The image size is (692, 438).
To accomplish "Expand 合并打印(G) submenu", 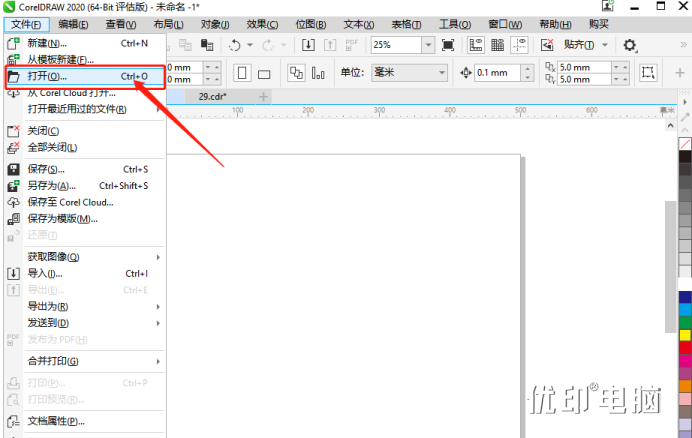I will click(85, 361).
